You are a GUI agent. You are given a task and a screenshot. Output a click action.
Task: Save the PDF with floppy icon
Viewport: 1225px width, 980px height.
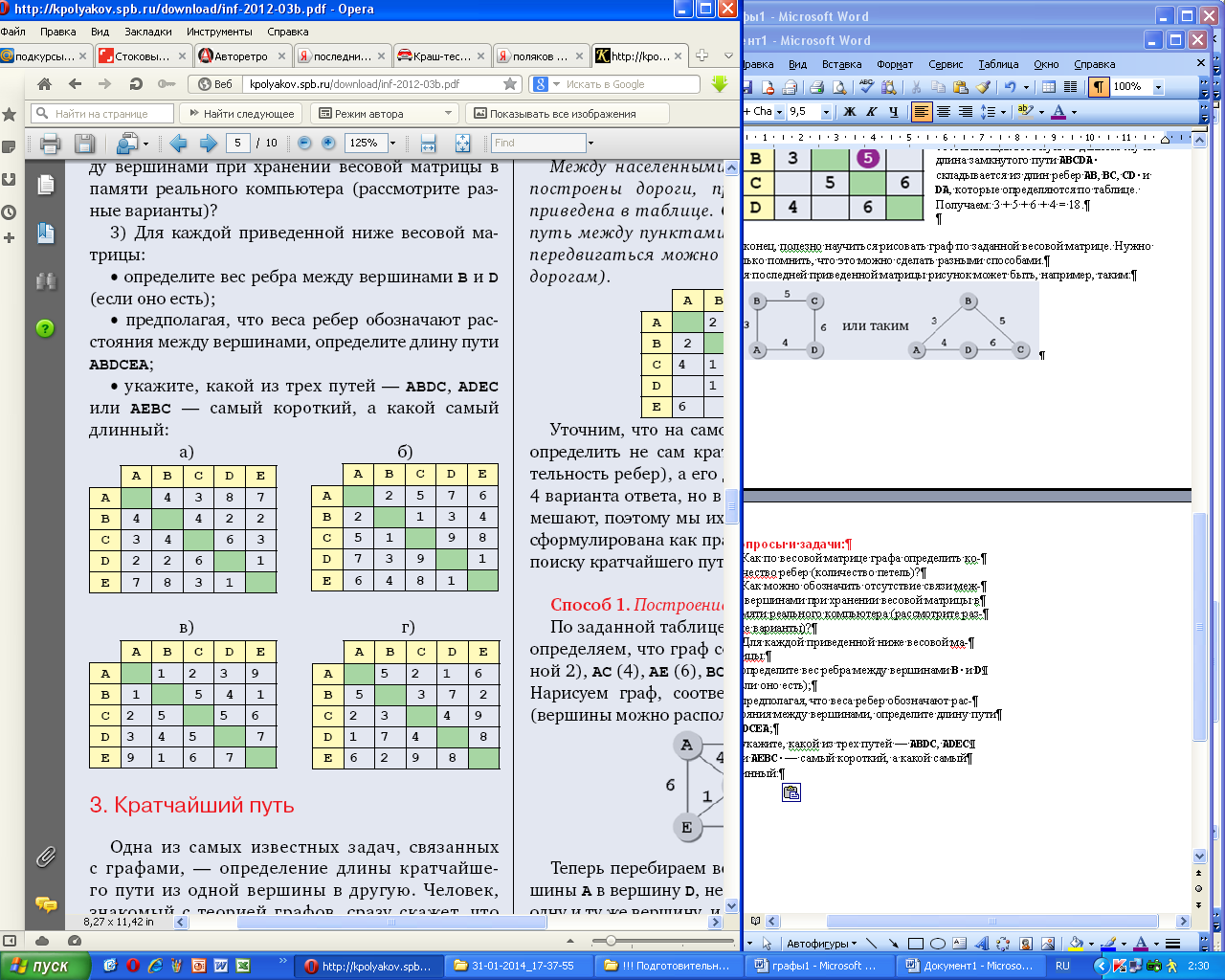click(84, 144)
